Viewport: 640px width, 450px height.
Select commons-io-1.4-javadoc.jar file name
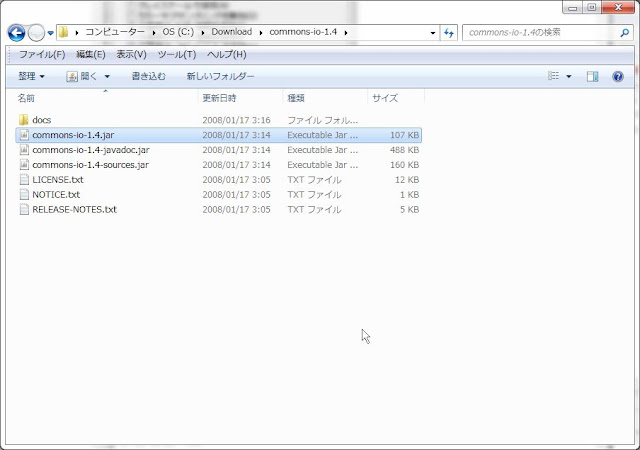tap(91, 150)
